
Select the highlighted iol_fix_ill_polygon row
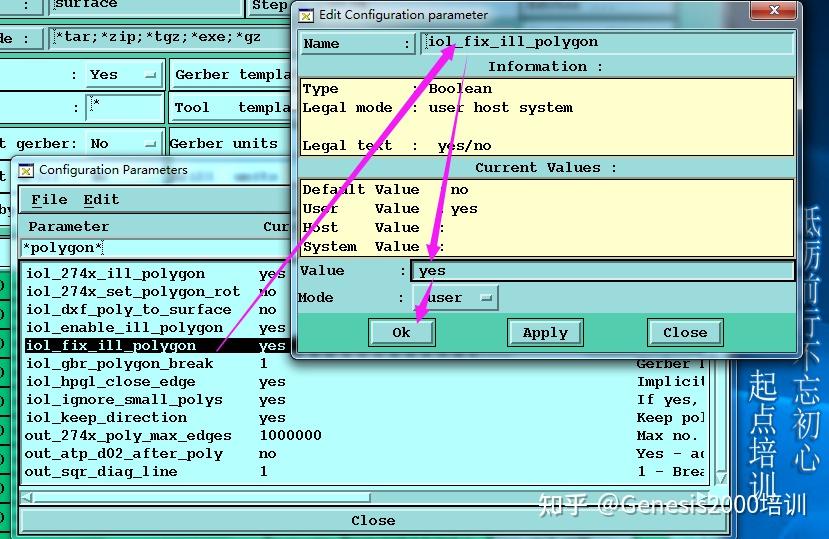pos(156,345)
